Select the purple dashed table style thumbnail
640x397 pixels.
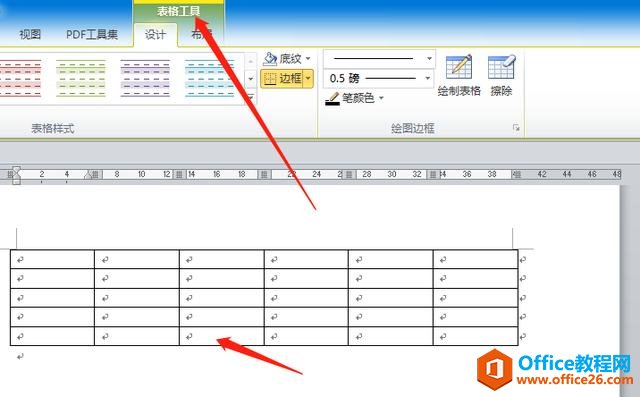tap(145, 78)
